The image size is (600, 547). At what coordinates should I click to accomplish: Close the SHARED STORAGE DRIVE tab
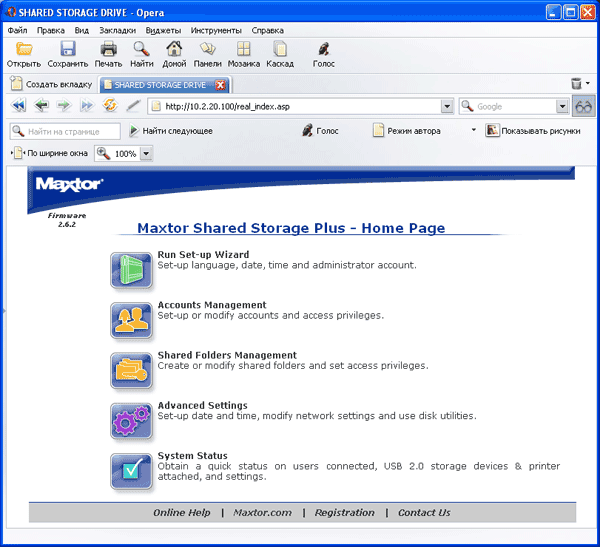tap(220, 85)
